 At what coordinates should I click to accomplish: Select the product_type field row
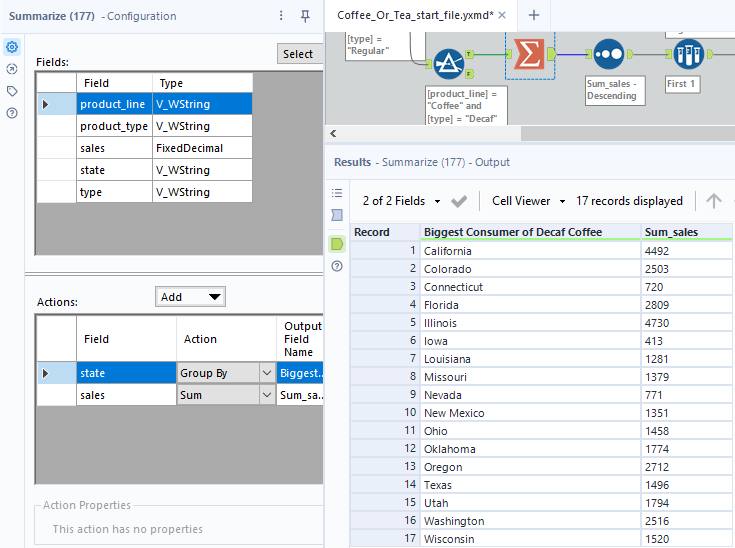click(x=145, y=126)
